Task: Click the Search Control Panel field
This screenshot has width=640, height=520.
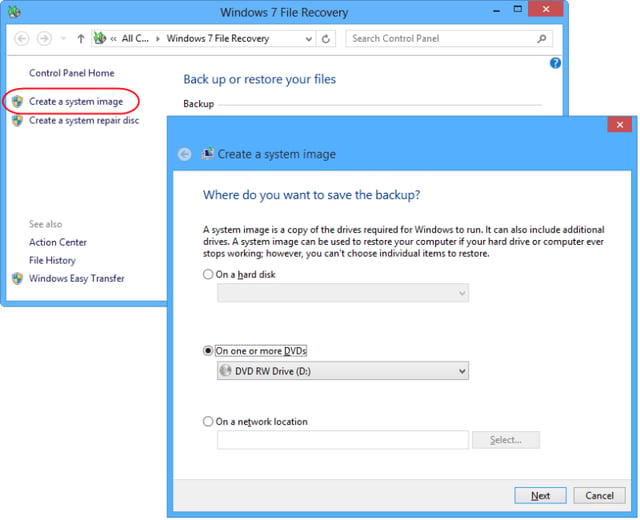Action: tap(449, 39)
